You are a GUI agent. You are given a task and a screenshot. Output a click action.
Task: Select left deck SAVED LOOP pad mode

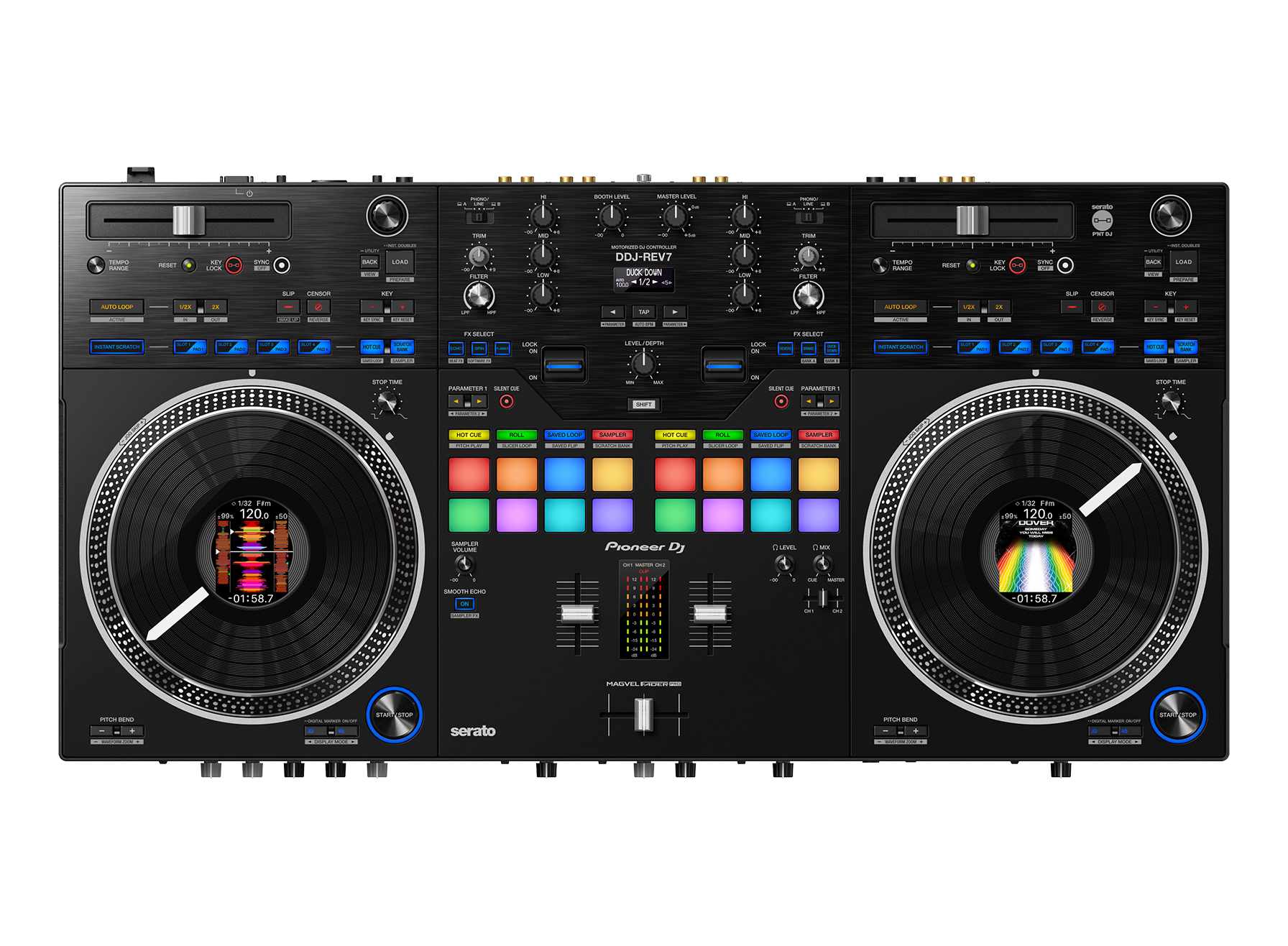(x=564, y=435)
